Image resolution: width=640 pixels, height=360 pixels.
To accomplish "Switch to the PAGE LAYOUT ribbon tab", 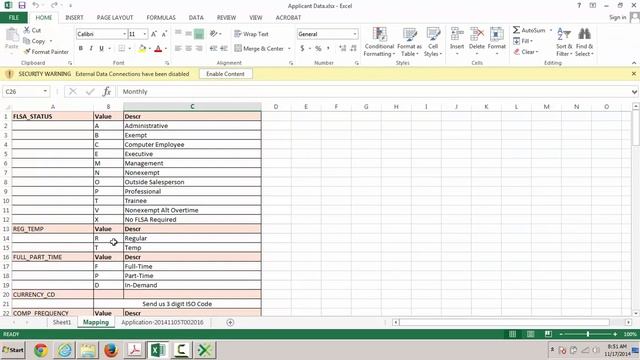I will (x=115, y=18).
